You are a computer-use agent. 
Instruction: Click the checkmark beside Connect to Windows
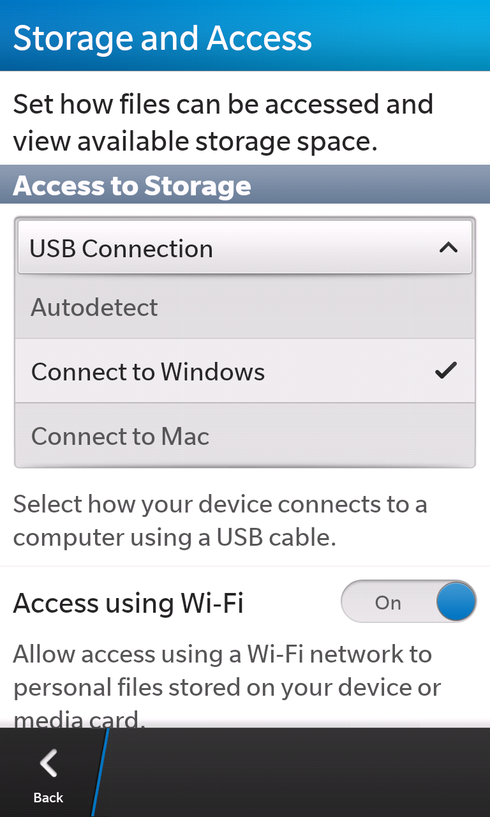click(446, 370)
